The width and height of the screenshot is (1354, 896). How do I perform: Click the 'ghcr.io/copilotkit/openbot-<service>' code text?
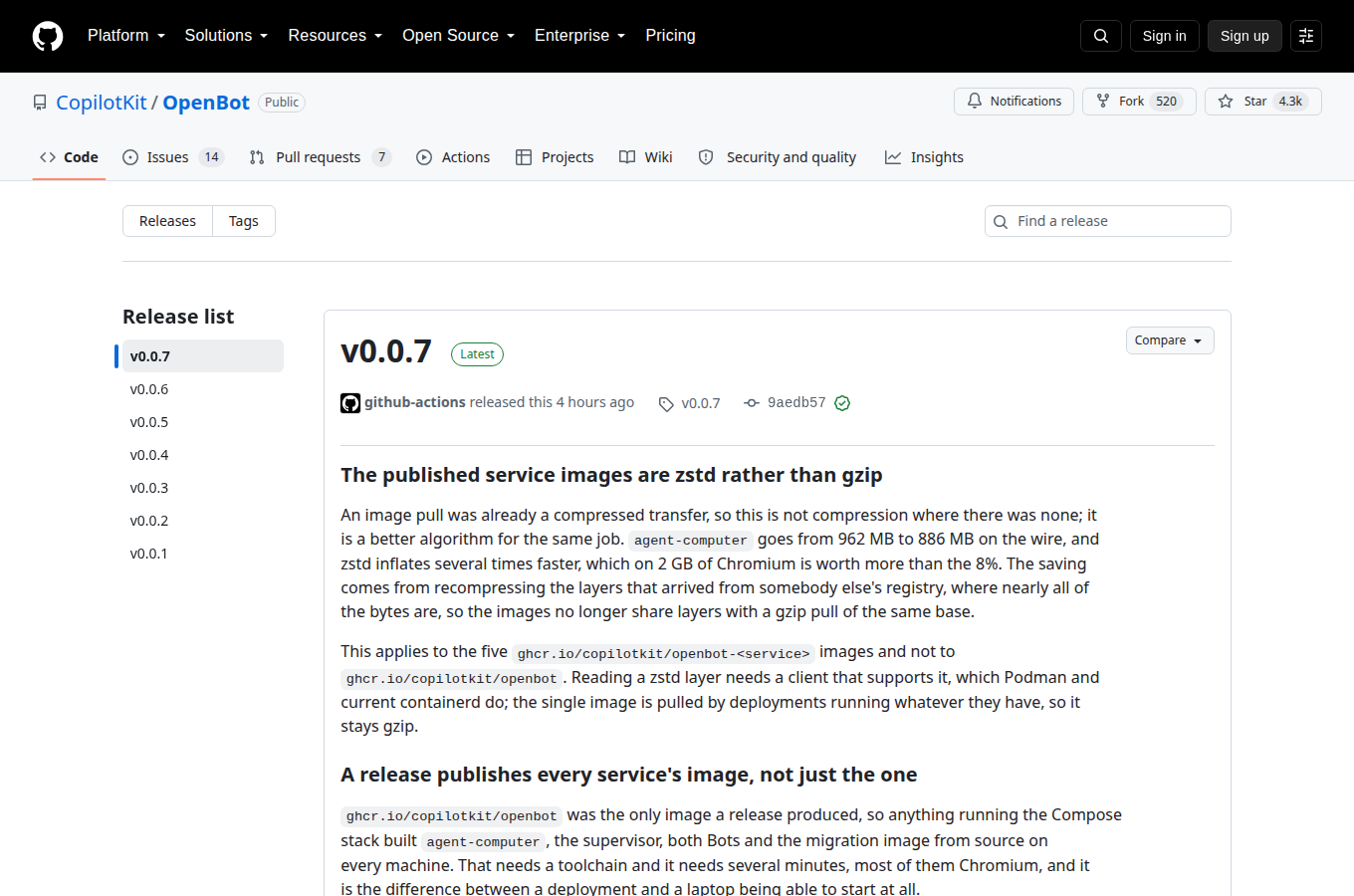664,653
